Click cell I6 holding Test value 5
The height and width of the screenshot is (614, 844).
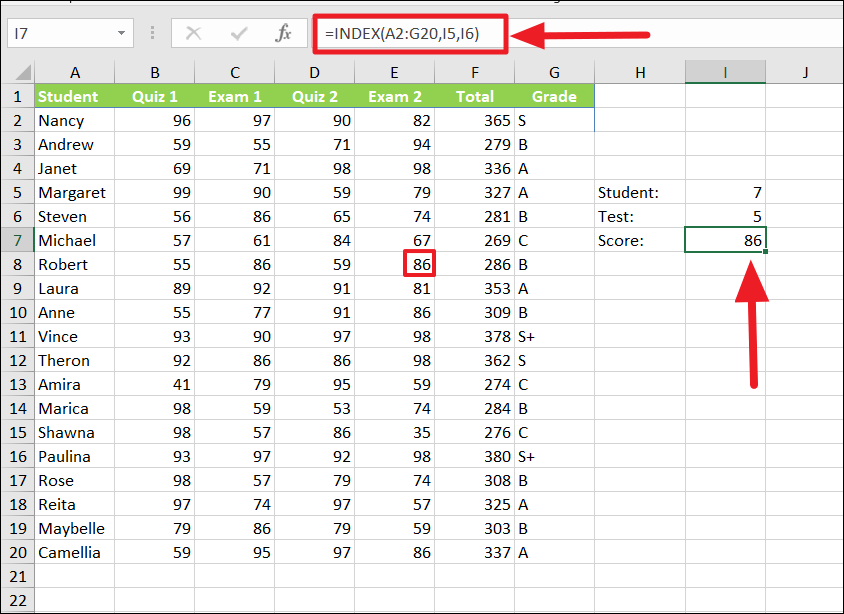pos(725,216)
